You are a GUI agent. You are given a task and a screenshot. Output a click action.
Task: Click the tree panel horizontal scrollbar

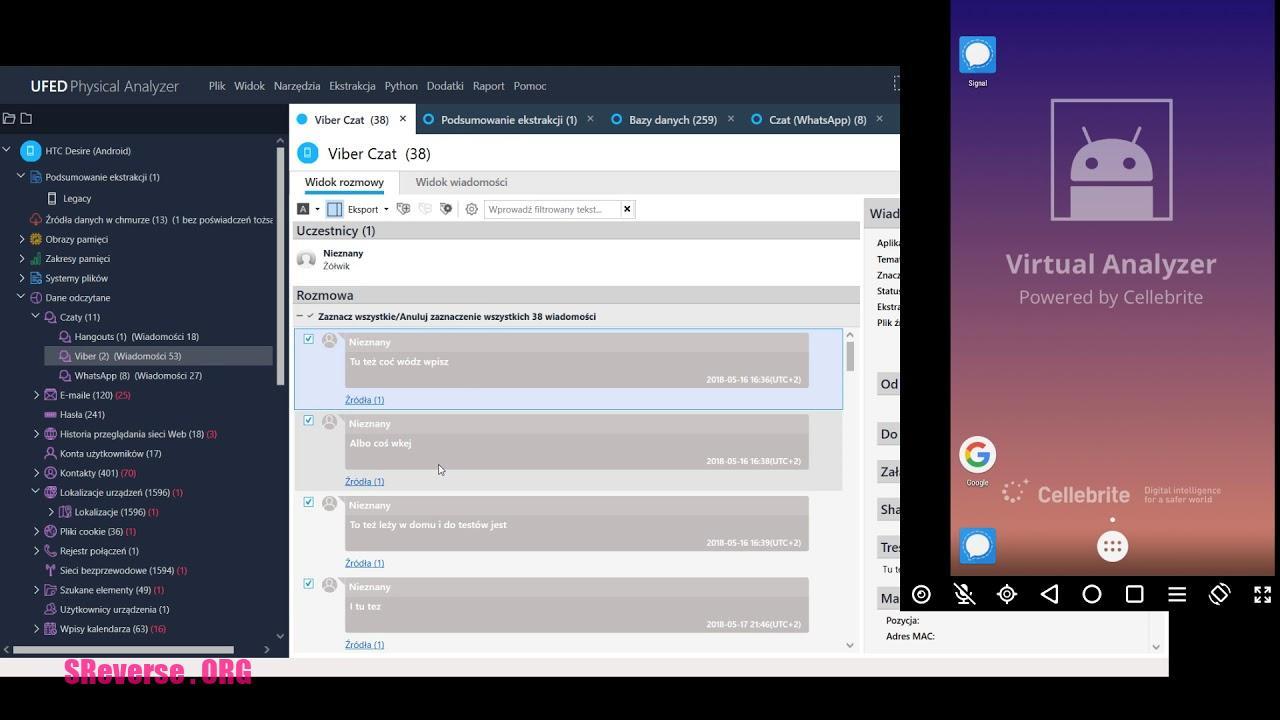click(123, 649)
